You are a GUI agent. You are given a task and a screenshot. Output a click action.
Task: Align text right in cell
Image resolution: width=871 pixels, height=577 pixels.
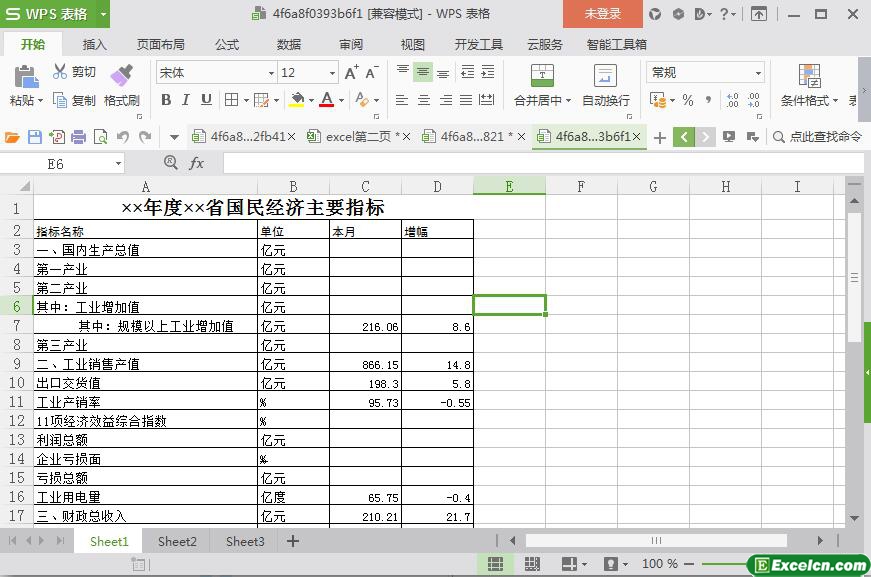coord(445,100)
